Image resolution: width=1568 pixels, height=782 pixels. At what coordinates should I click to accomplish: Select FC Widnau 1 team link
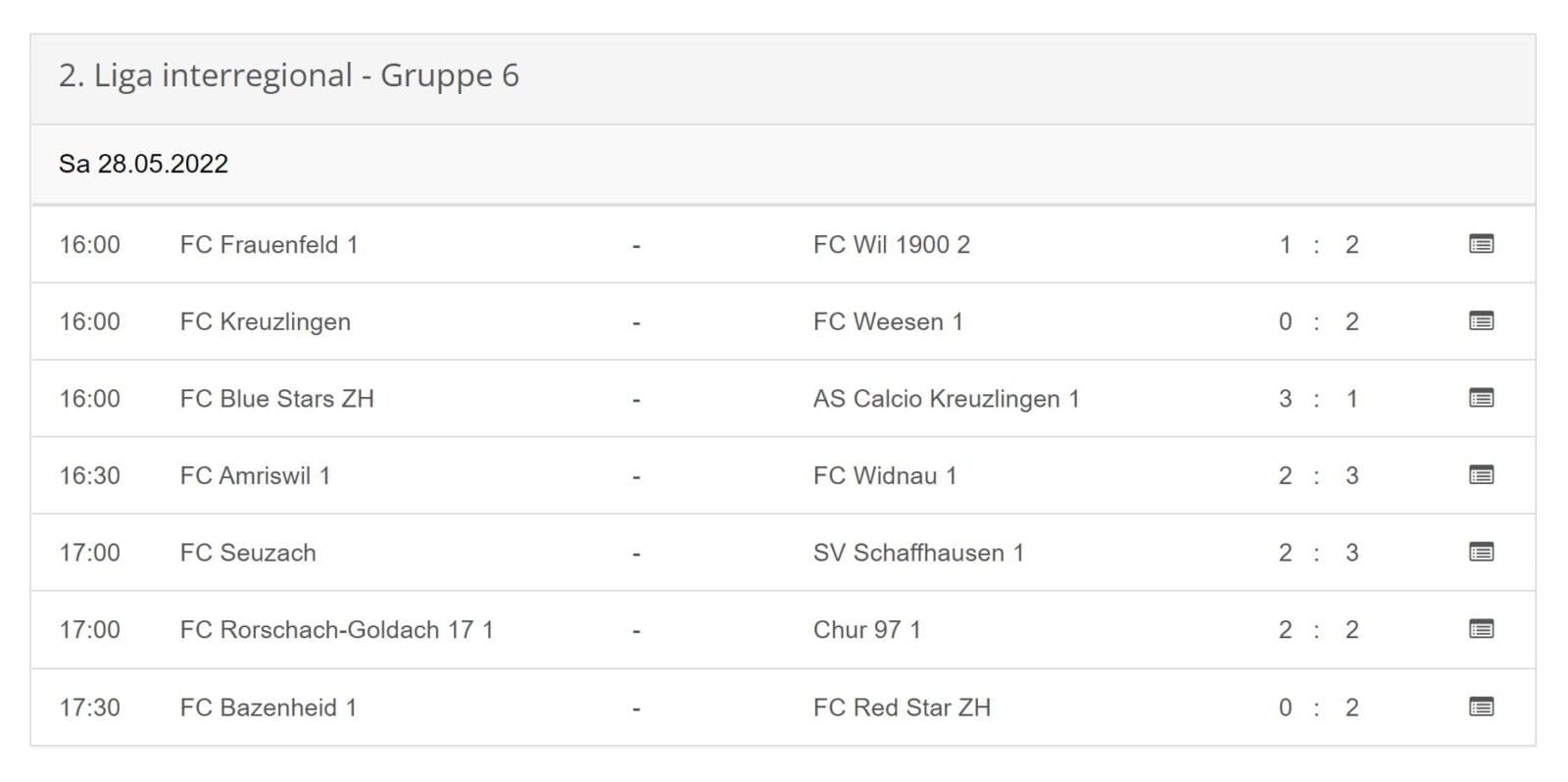(x=884, y=476)
